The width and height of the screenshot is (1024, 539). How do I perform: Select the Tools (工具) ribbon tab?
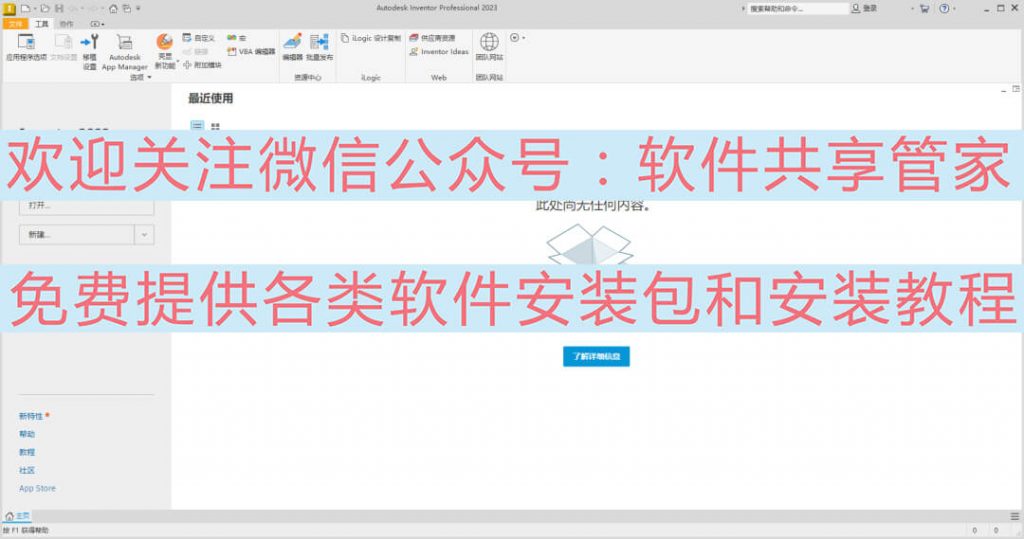click(x=42, y=24)
